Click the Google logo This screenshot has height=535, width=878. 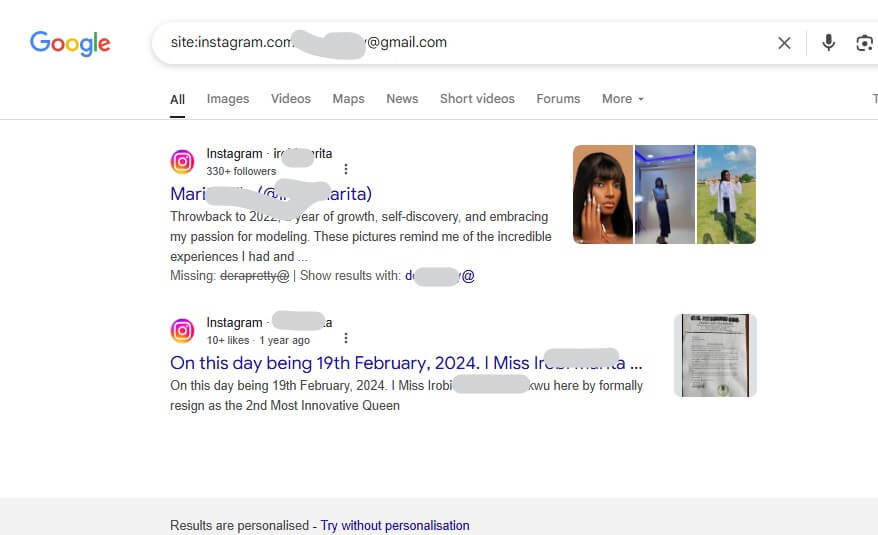click(x=70, y=43)
